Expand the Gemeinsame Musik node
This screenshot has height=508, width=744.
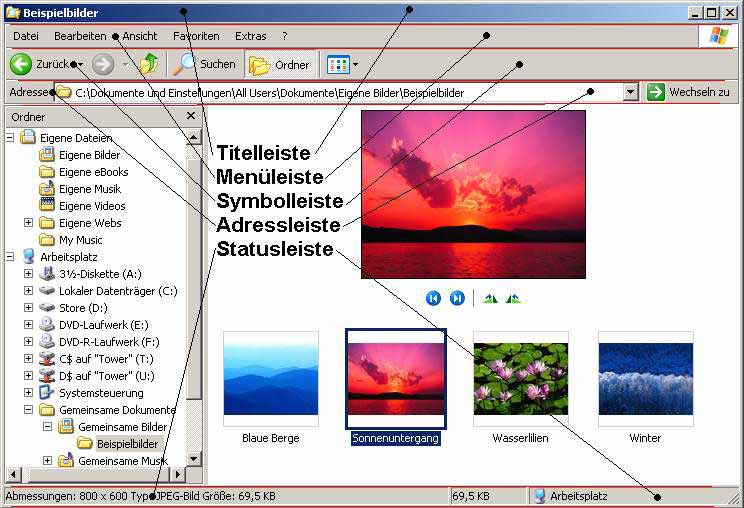[x=47, y=461]
